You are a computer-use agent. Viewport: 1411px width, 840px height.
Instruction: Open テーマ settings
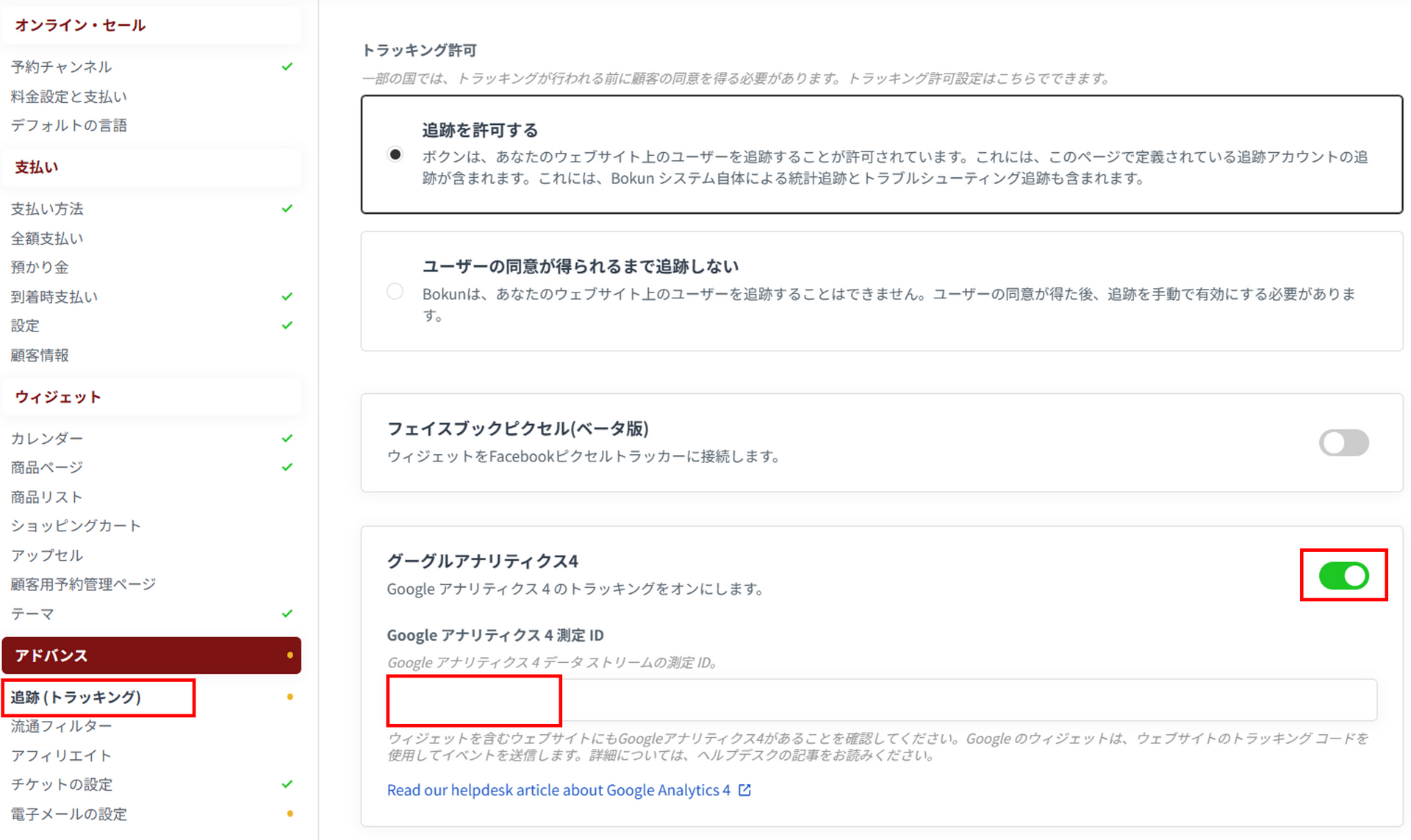(32, 614)
